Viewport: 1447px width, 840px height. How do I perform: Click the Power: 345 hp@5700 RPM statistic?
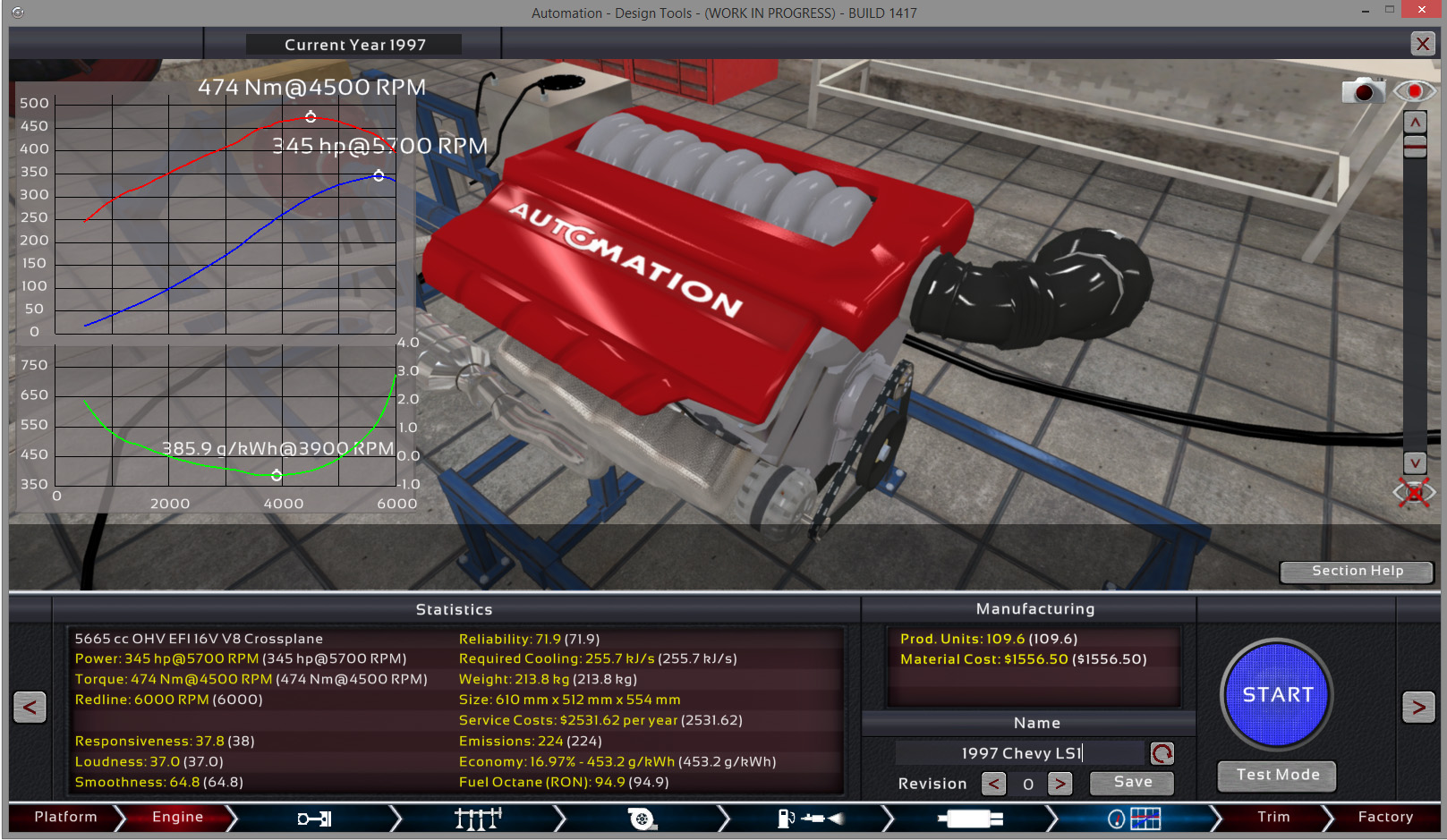[240, 659]
